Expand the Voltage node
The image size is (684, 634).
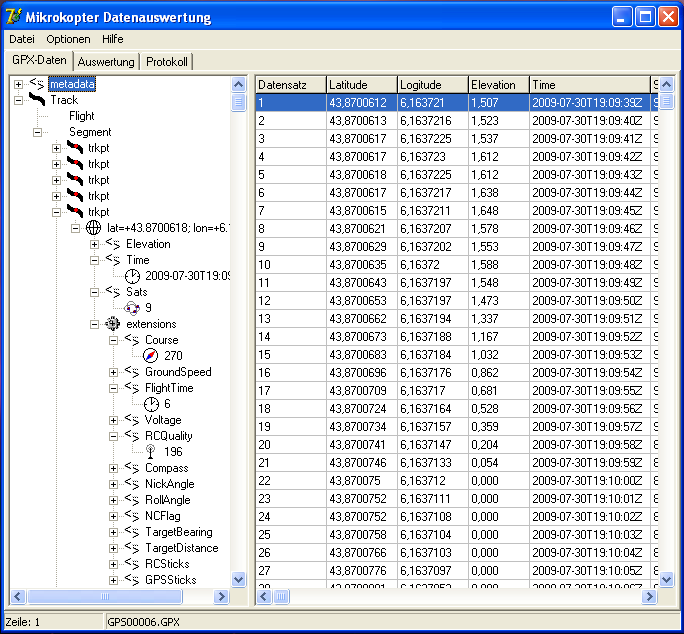(x=114, y=420)
